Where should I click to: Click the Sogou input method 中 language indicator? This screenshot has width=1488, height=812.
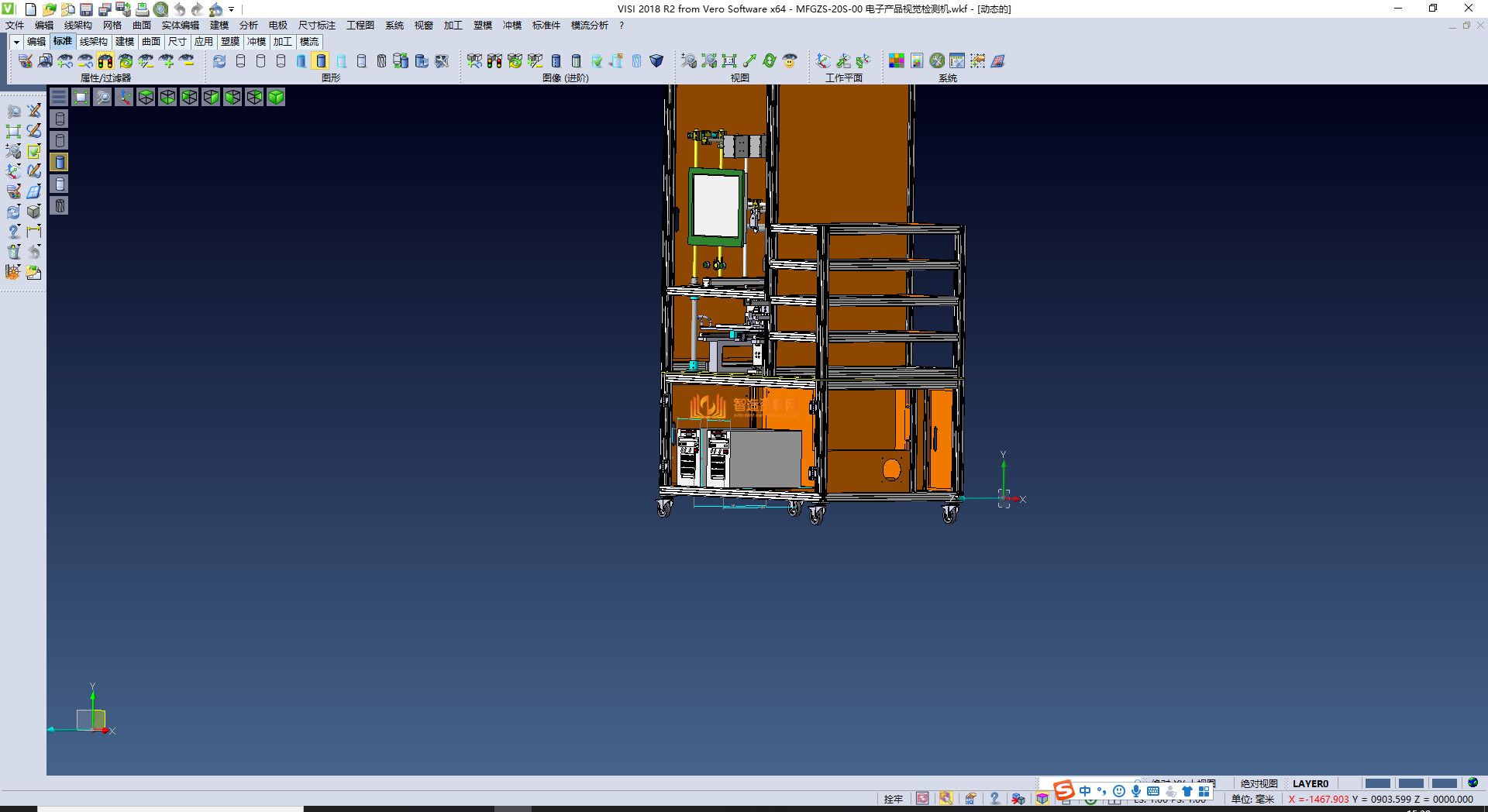1085,791
